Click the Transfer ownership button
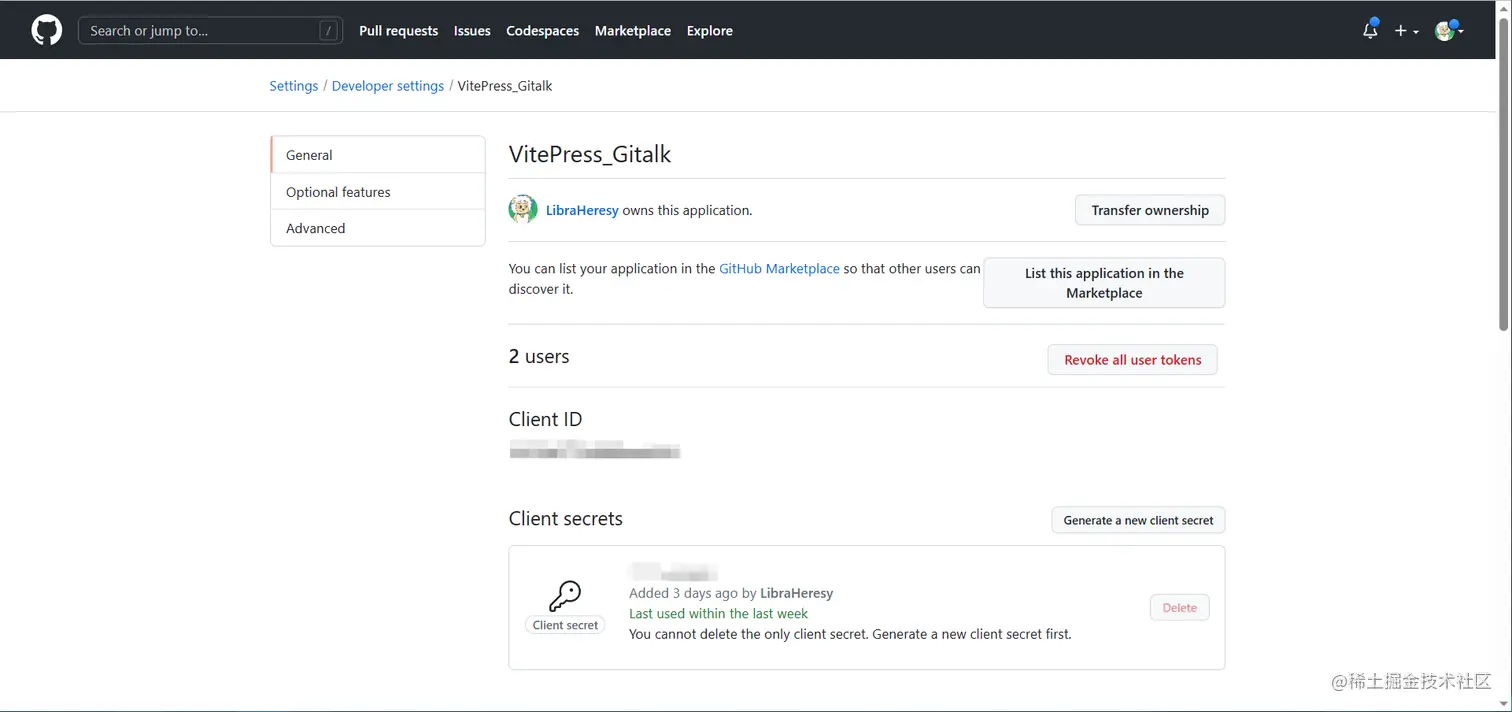The image size is (1512, 712). pyautogui.click(x=1150, y=210)
